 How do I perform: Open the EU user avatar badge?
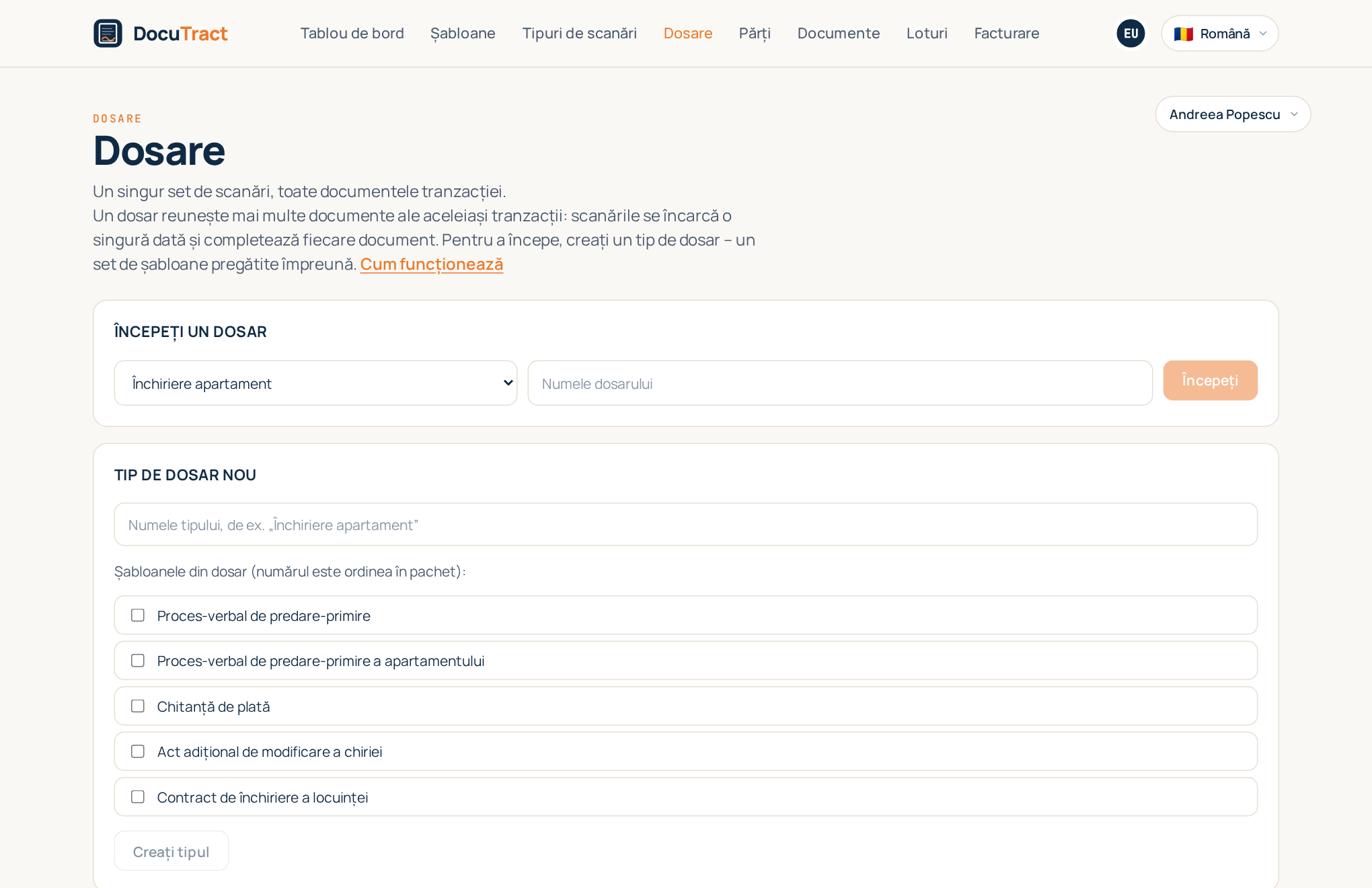[1131, 33]
